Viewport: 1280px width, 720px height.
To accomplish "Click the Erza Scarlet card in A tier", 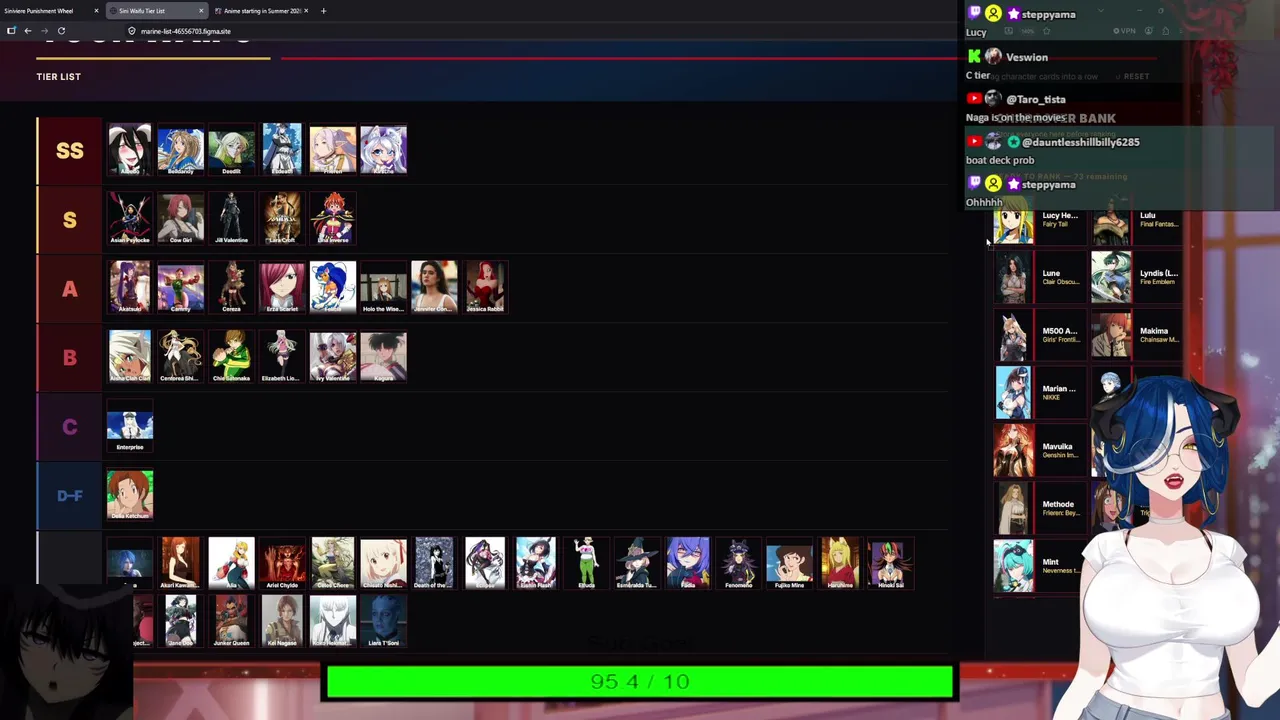I will [282, 288].
